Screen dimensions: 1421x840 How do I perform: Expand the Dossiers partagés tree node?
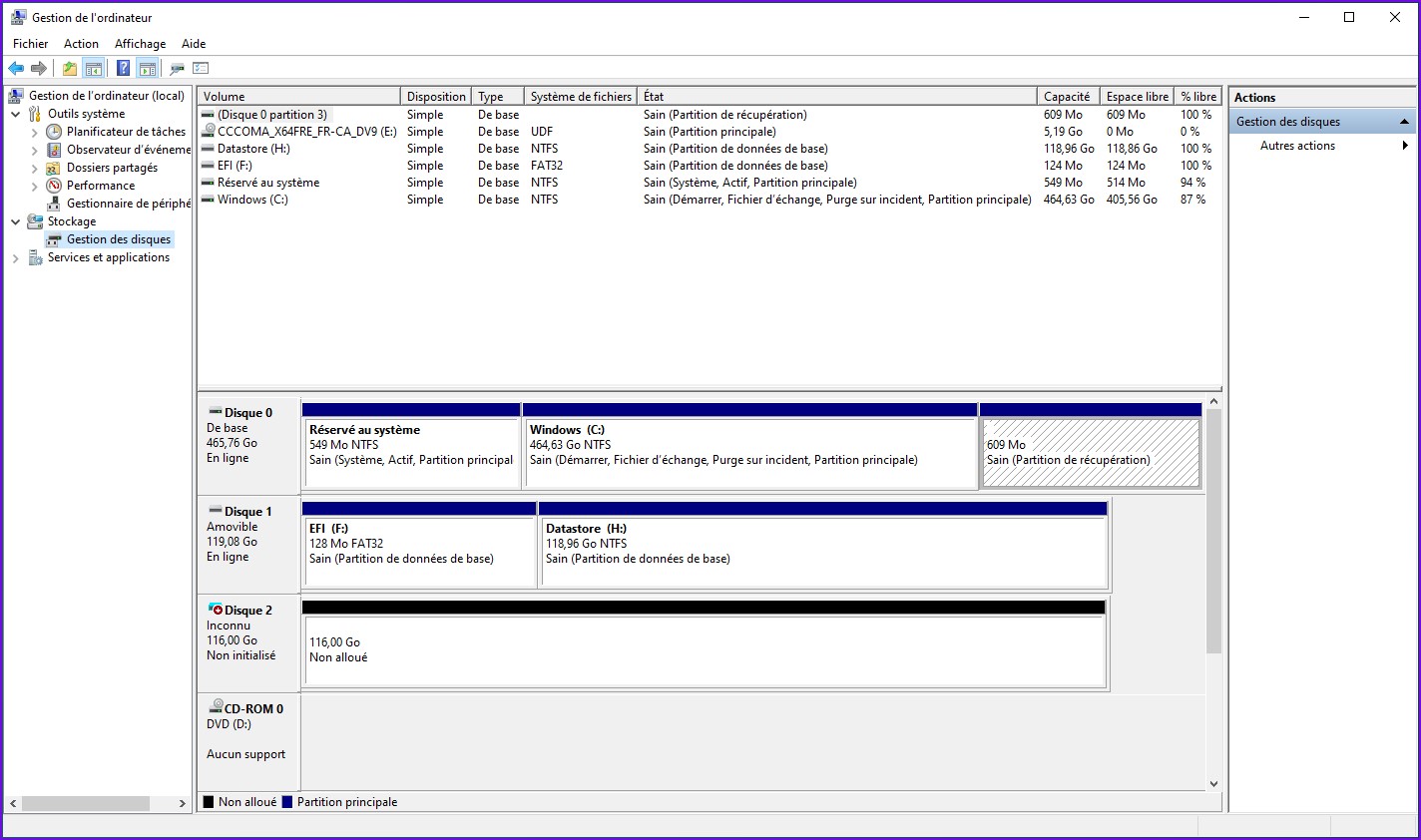(35, 168)
